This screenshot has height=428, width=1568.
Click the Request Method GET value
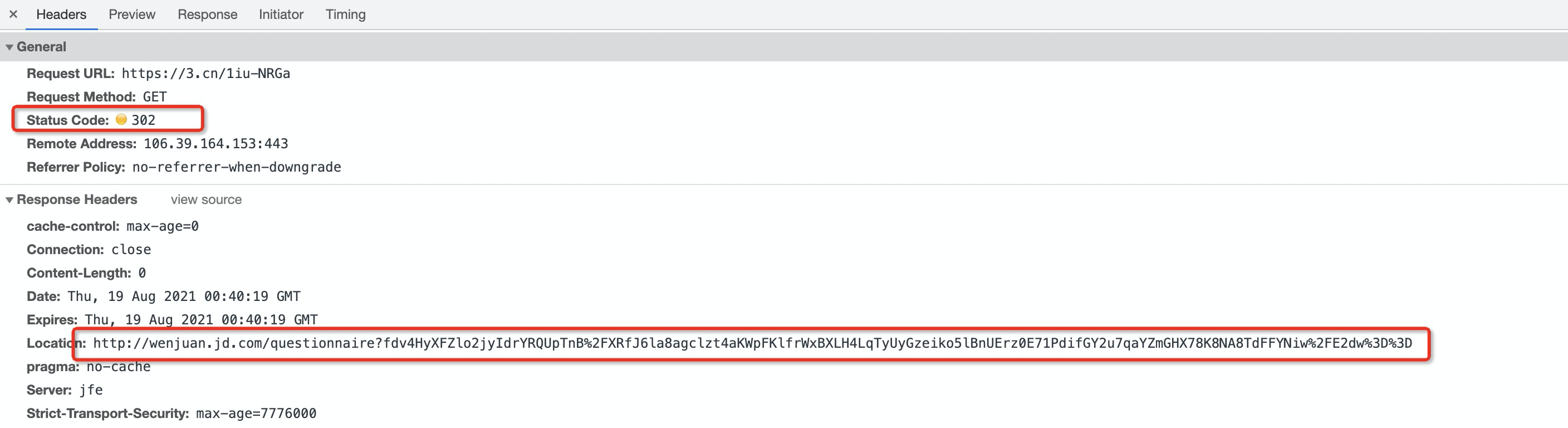point(155,97)
